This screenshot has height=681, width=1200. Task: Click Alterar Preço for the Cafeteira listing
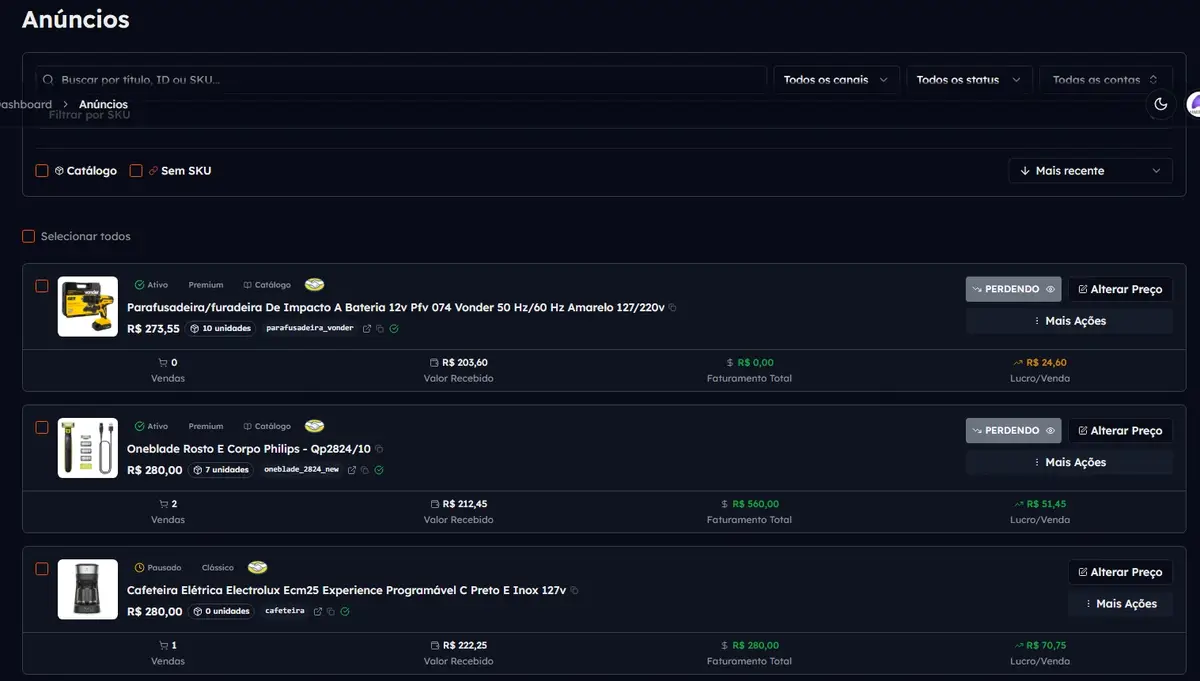pyautogui.click(x=1120, y=572)
